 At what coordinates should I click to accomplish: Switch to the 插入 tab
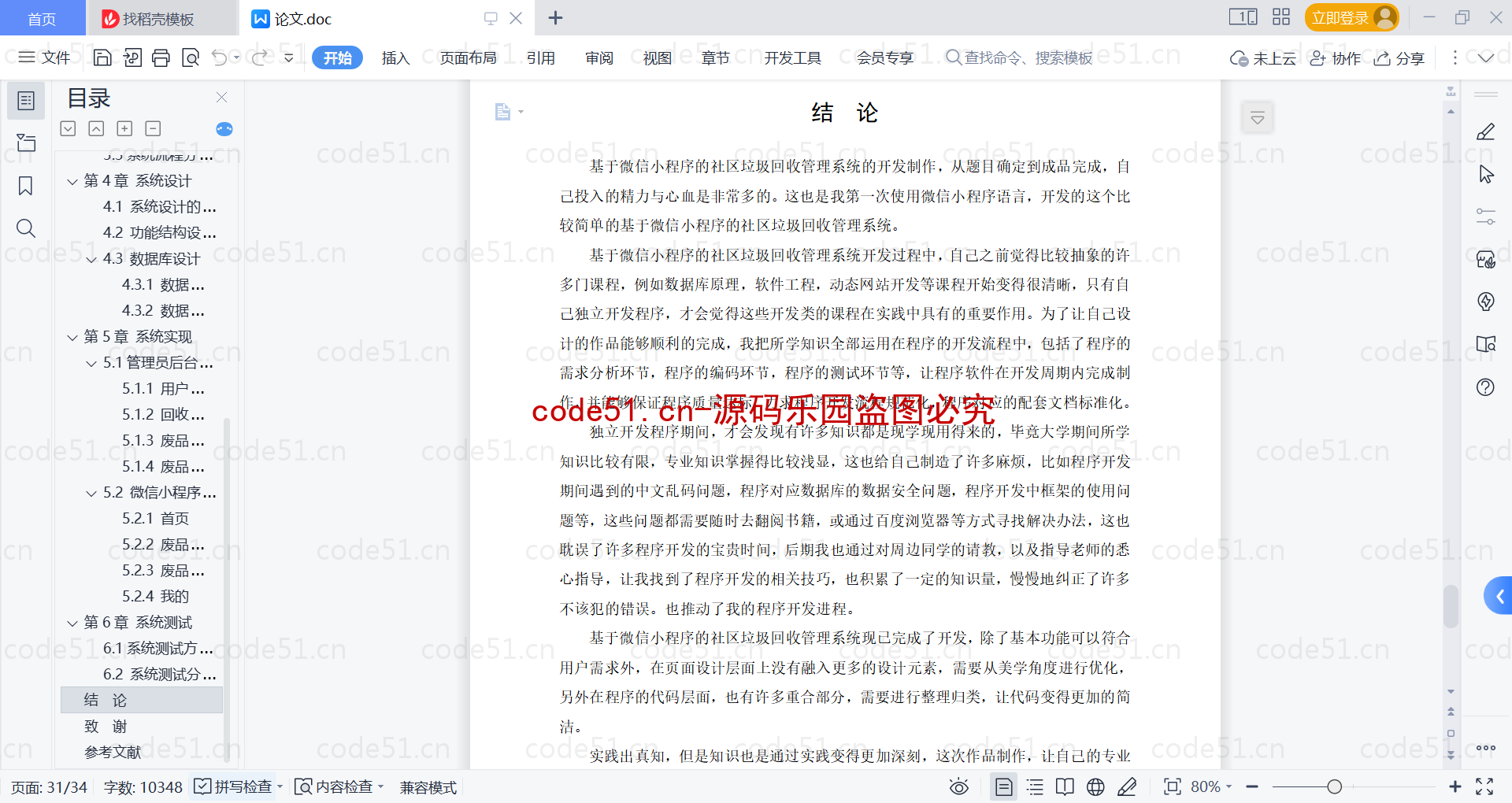(395, 57)
